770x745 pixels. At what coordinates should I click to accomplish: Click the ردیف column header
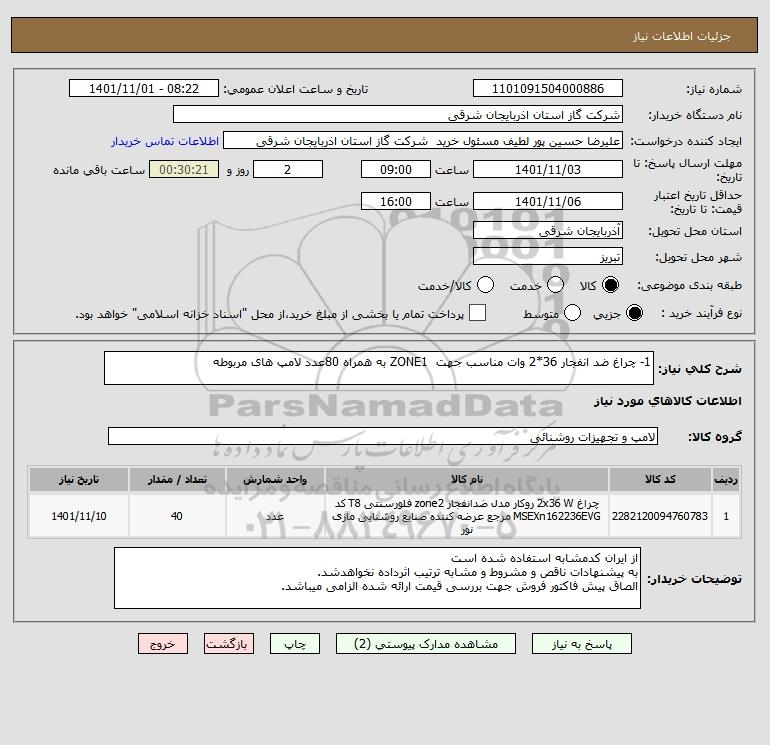[x=726, y=479]
